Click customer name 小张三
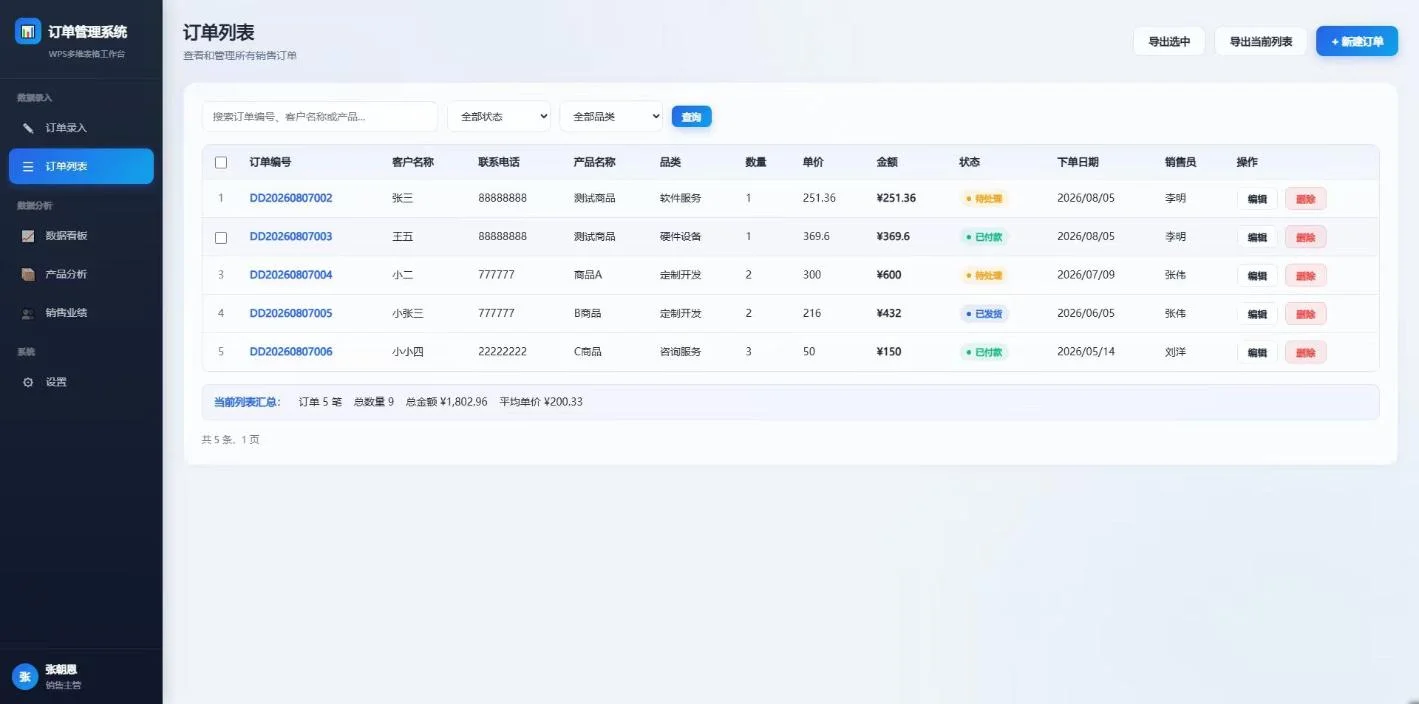Image resolution: width=1419 pixels, height=704 pixels. [x=408, y=313]
